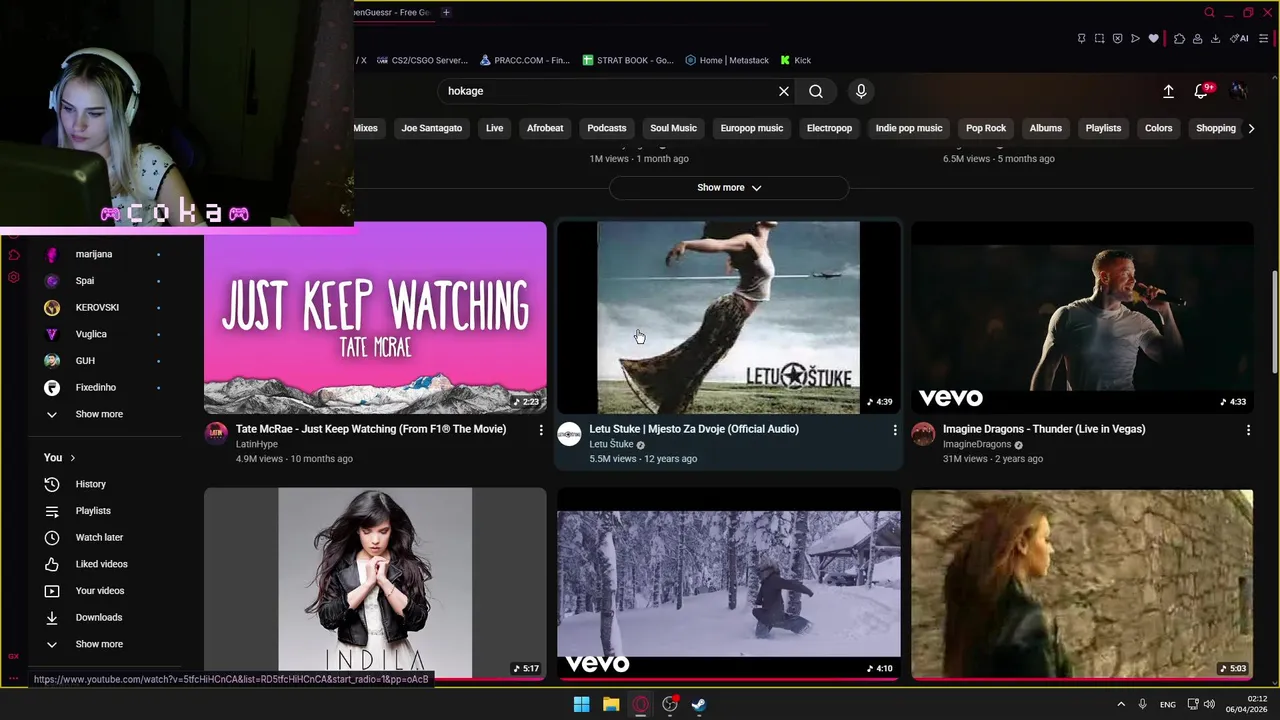Open the snapshot tool icon
Viewport: 1280px width, 720px height.
tap(1099, 39)
